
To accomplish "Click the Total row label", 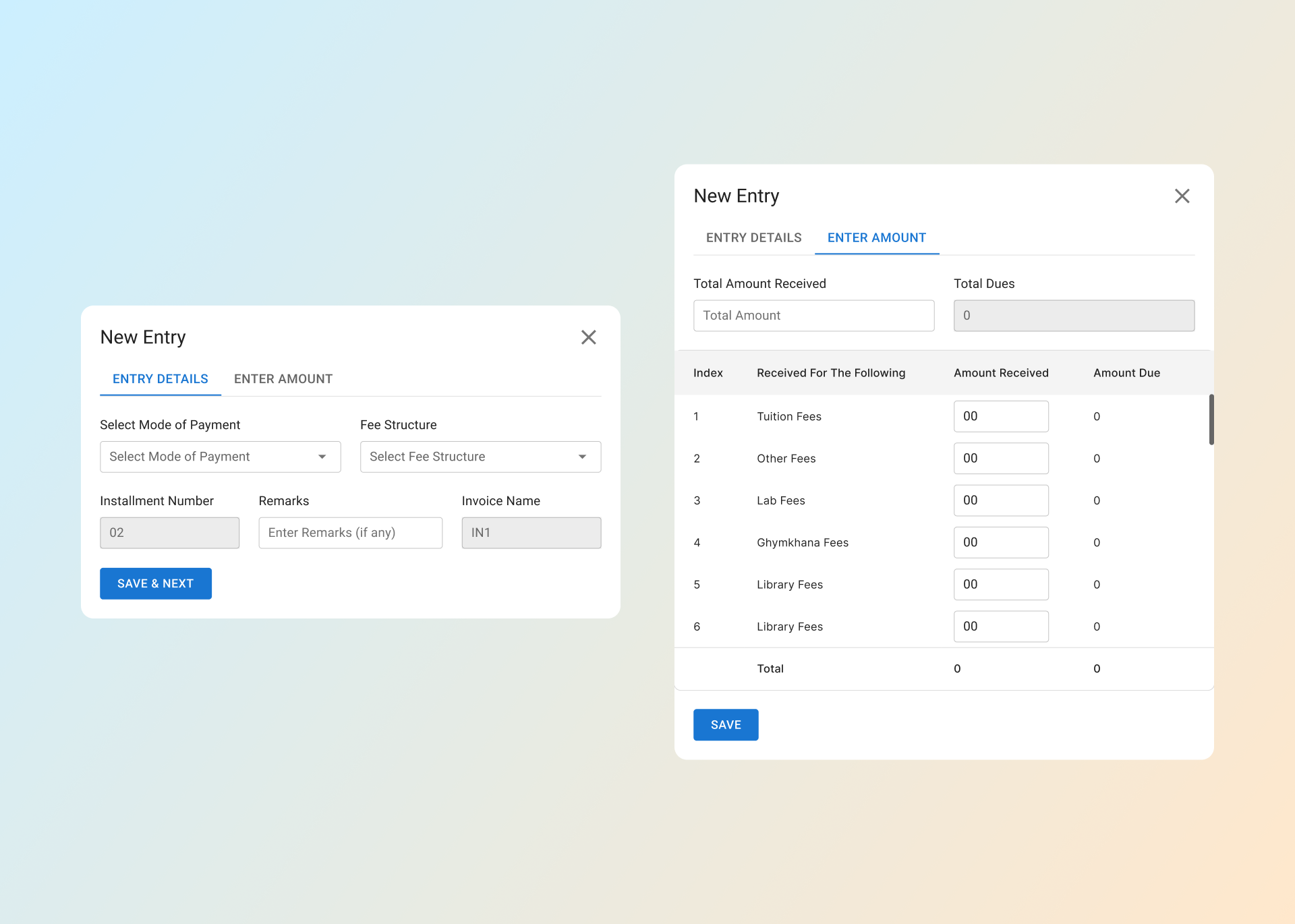I will tap(770, 669).
